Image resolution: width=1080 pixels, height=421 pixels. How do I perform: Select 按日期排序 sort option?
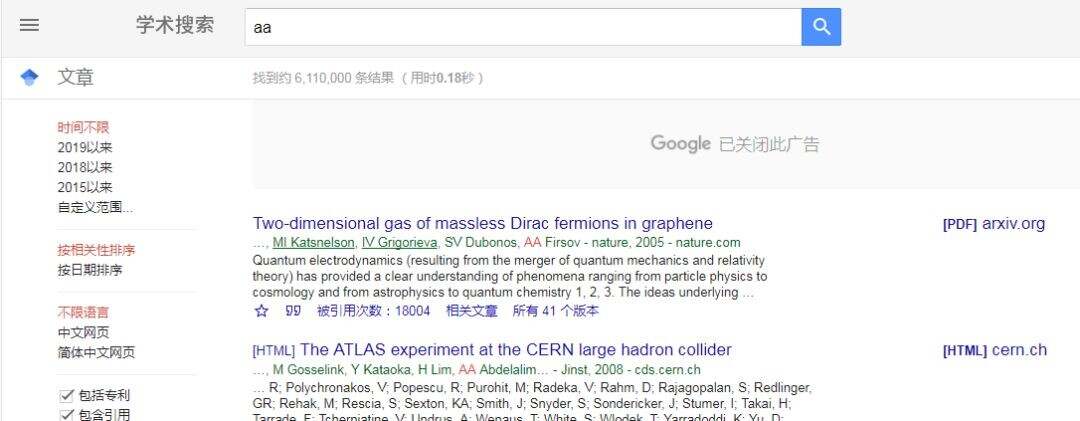pos(90,270)
